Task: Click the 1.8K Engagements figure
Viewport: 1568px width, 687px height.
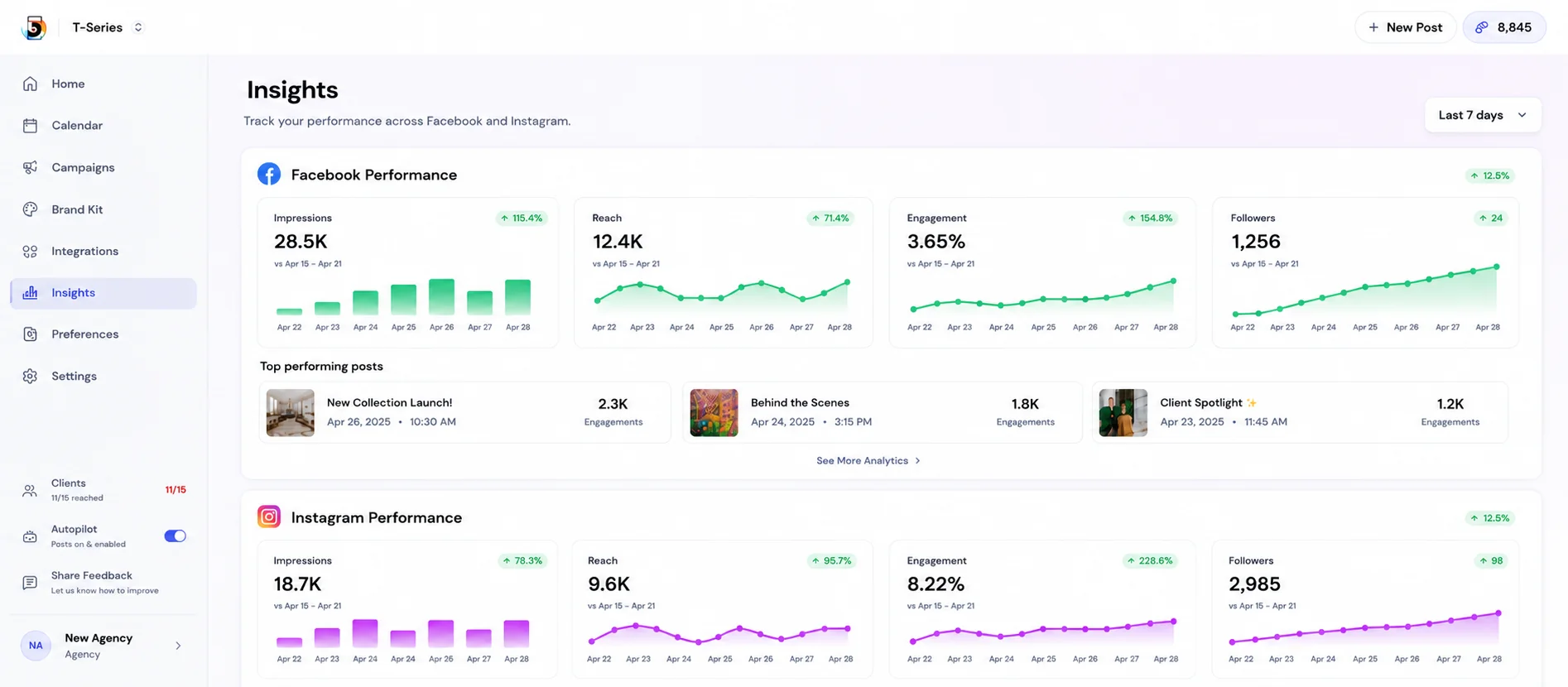Action: (1025, 404)
